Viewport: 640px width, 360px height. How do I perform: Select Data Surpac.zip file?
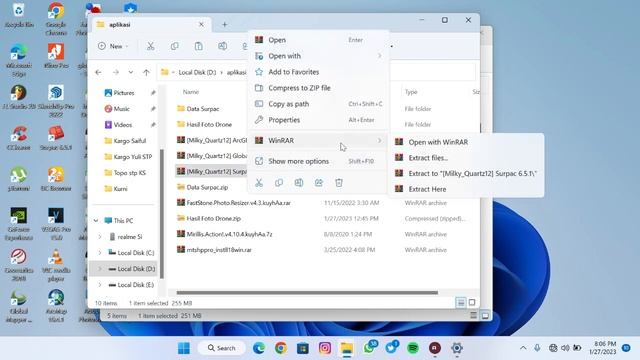coord(202,187)
